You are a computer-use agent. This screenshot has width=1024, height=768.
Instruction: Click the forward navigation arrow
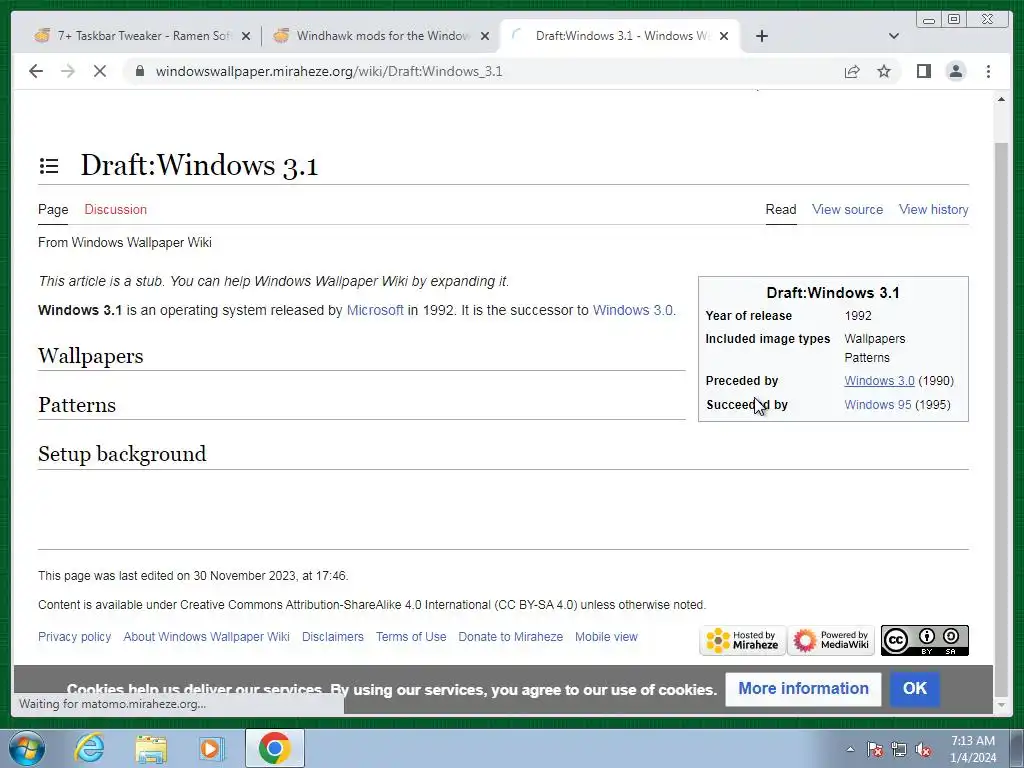(68, 71)
